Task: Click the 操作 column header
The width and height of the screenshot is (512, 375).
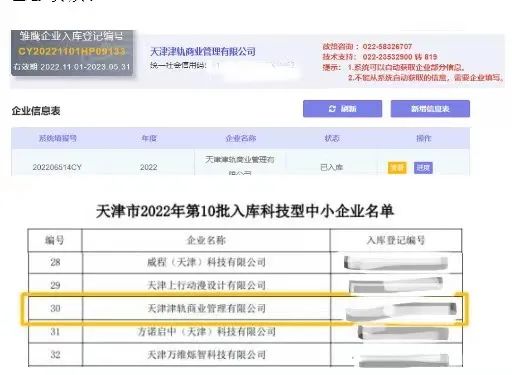Action: coord(423,138)
